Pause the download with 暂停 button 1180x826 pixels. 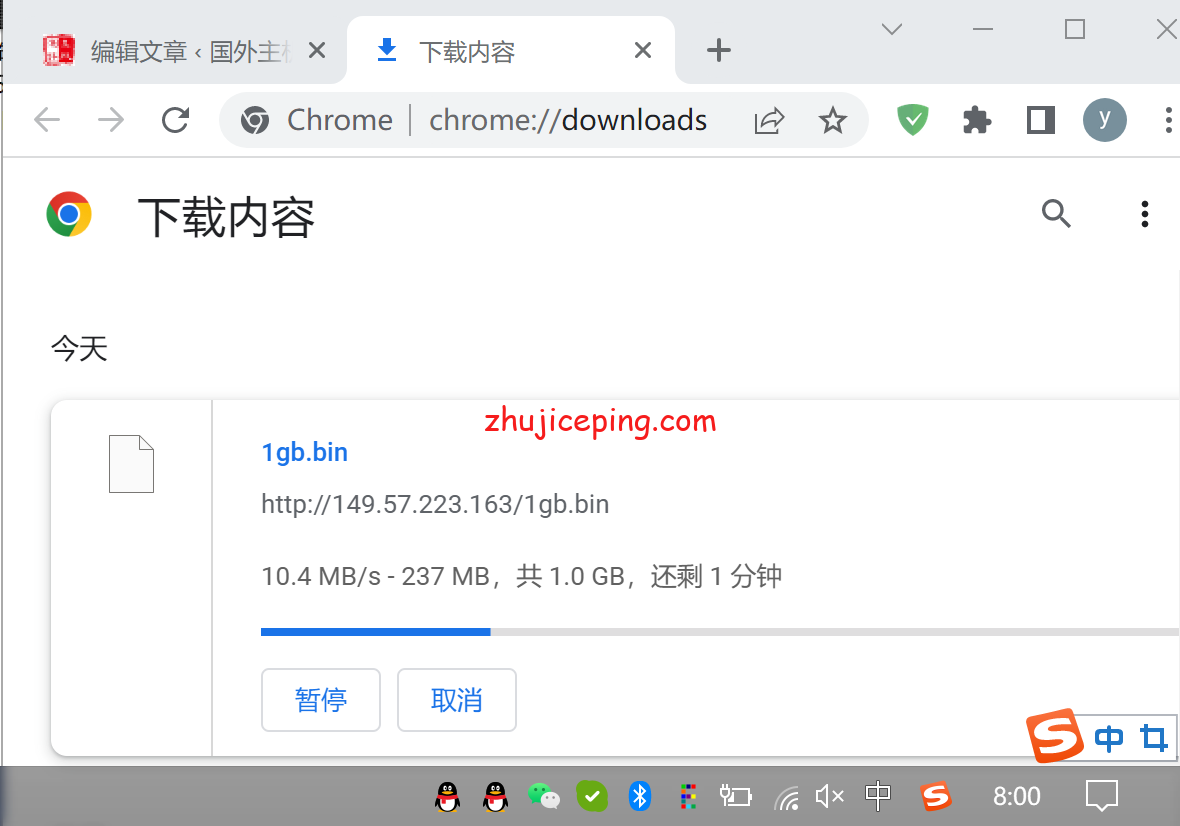321,700
